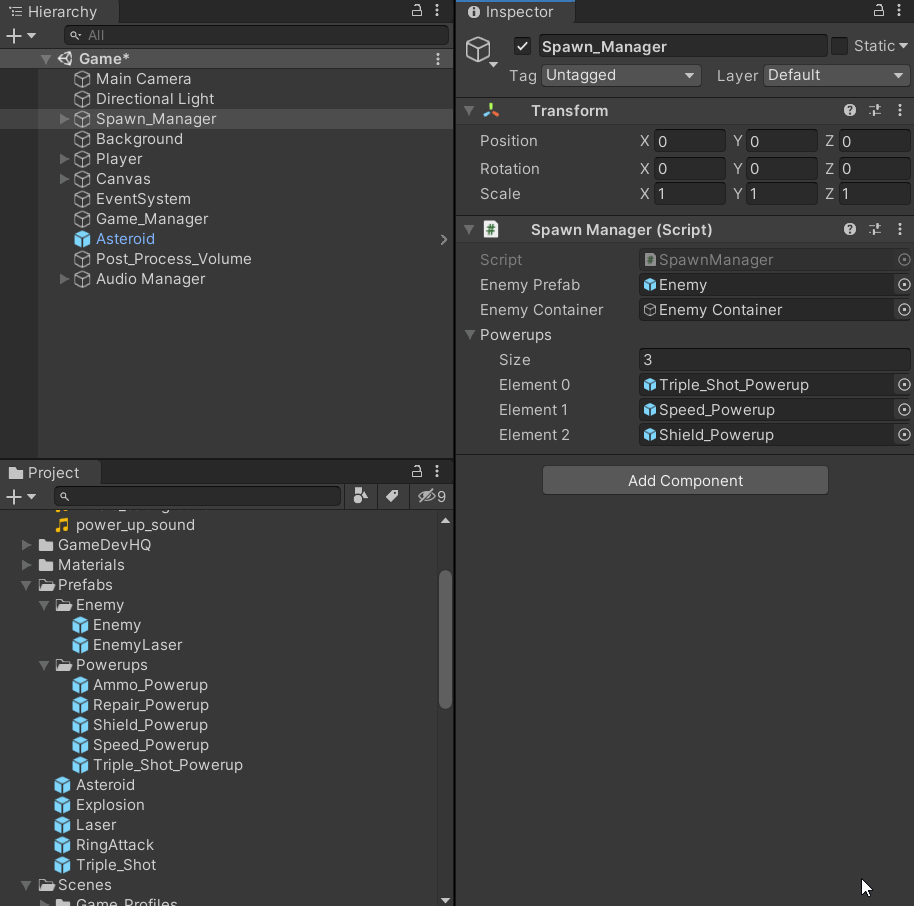This screenshot has height=906, width=914.
Task: Open the Layer dropdown showing Default
Action: point(836,75)
